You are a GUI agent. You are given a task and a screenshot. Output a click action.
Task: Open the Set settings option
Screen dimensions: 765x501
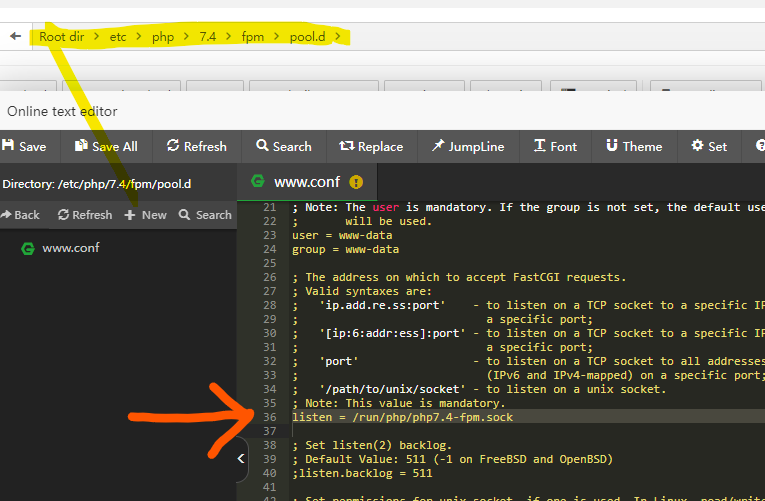click(x=709, y=146)
